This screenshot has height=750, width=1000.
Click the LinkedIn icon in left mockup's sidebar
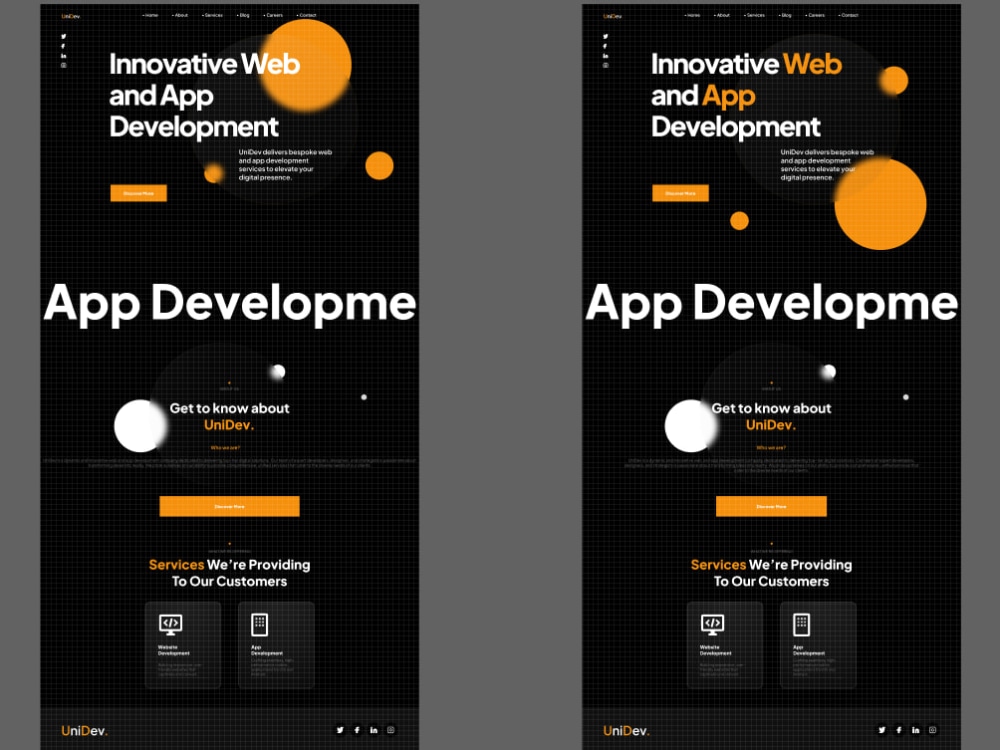pos(63,55)
